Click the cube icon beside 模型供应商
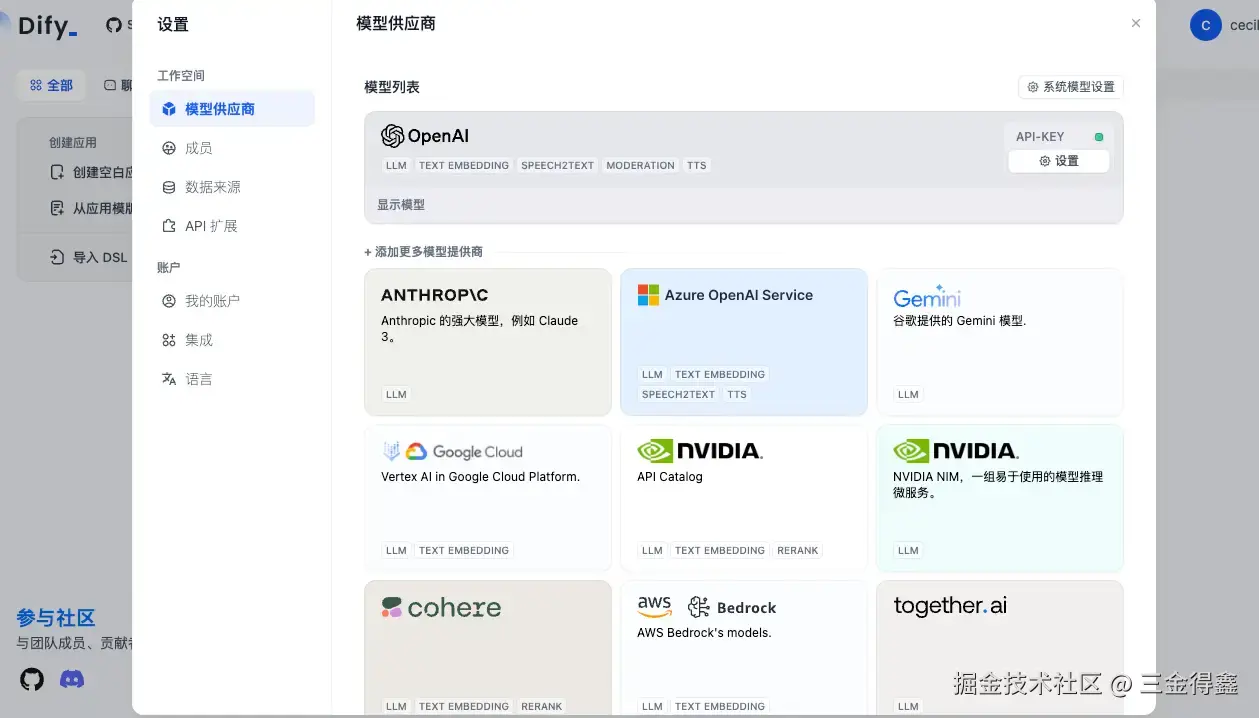The height and width of the screenshot is (718, 1259). click(168, 109)
